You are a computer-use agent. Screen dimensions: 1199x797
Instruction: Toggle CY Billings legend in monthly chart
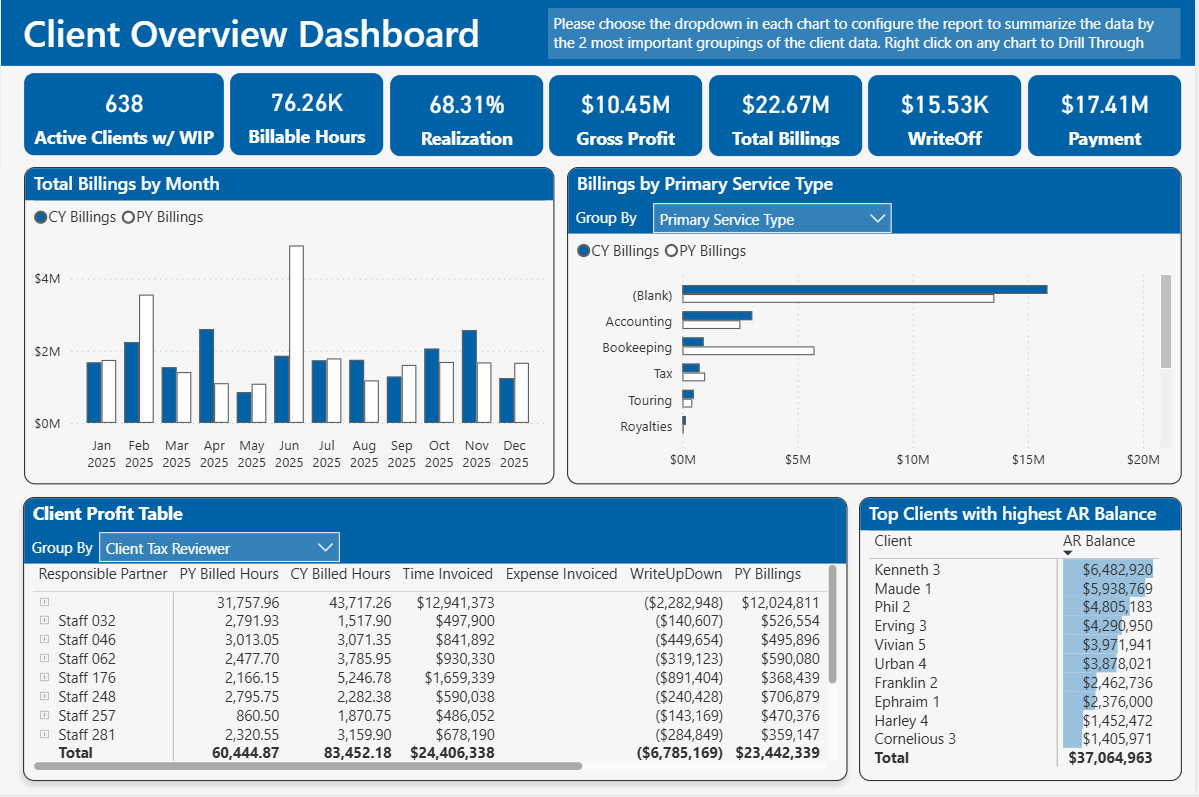75,217
